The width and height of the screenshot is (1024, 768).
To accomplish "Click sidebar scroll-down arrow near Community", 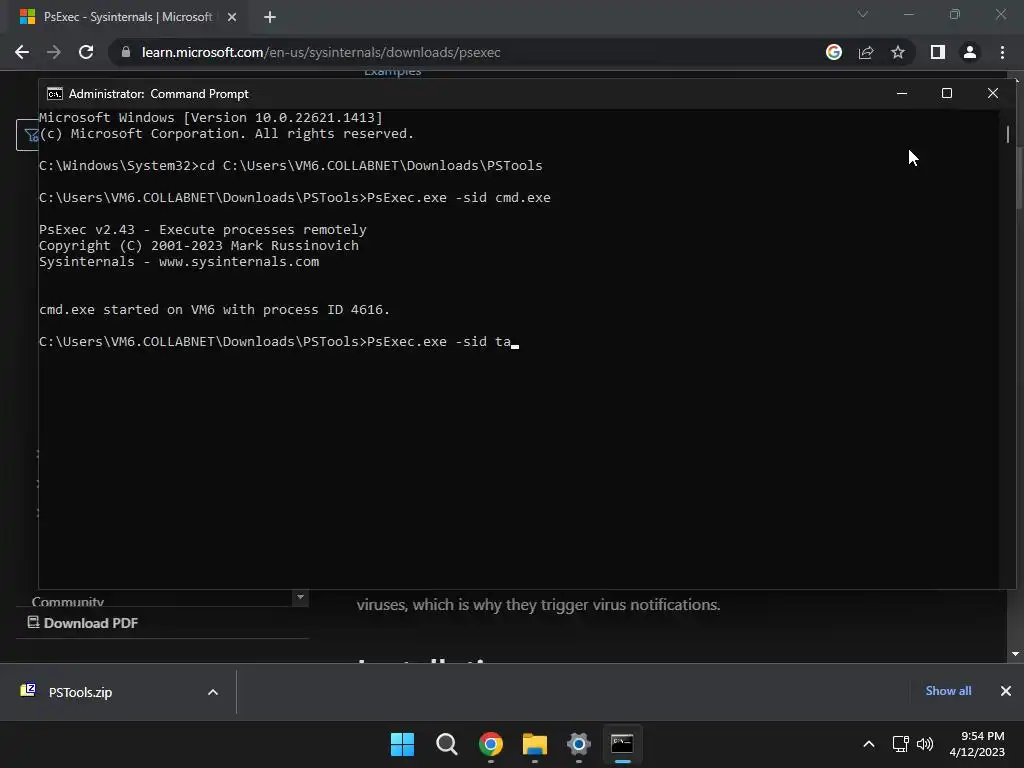I will [x=300, y=597].
